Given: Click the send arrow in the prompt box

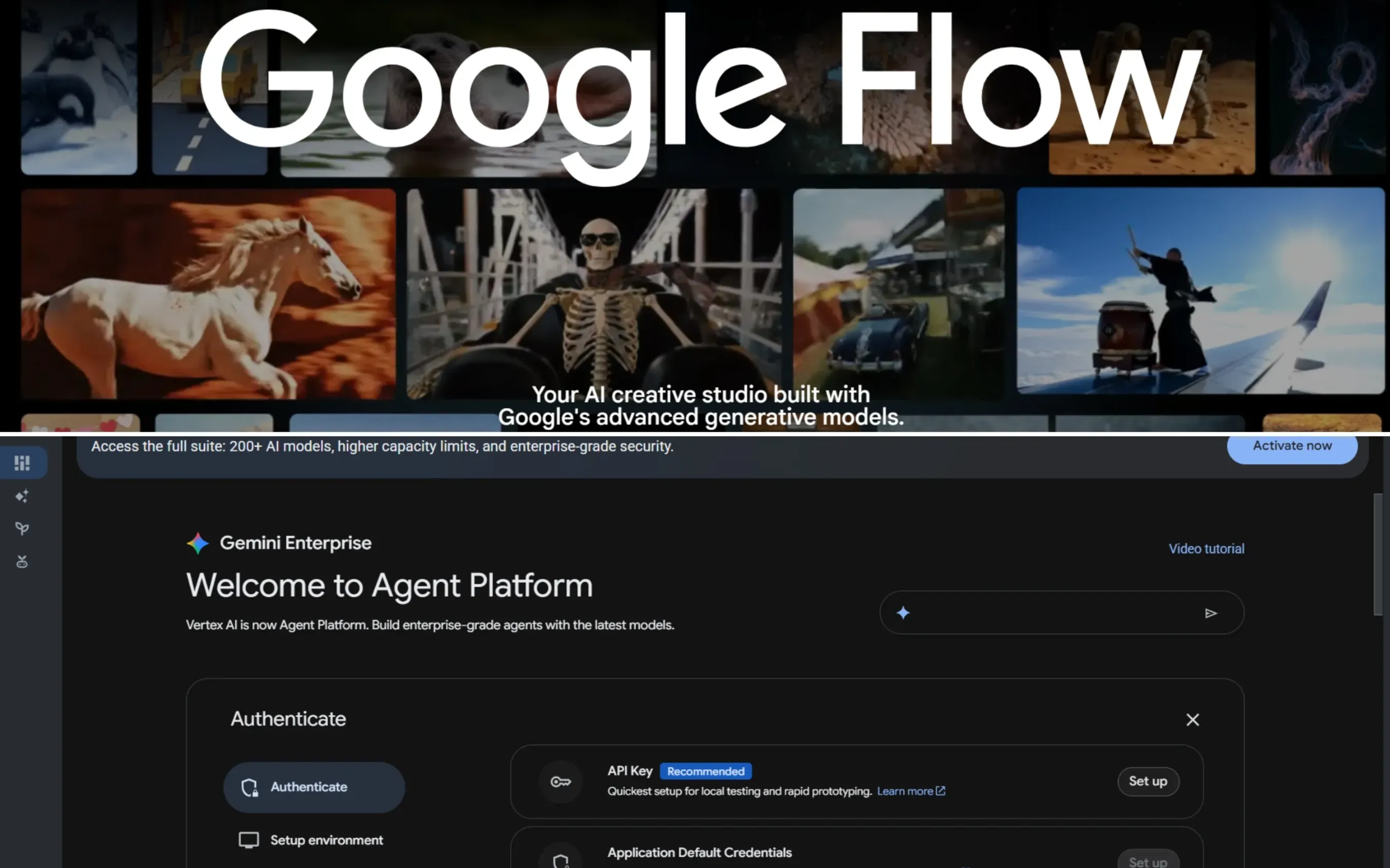Looking at the screenshot, I should (1211, 613).
